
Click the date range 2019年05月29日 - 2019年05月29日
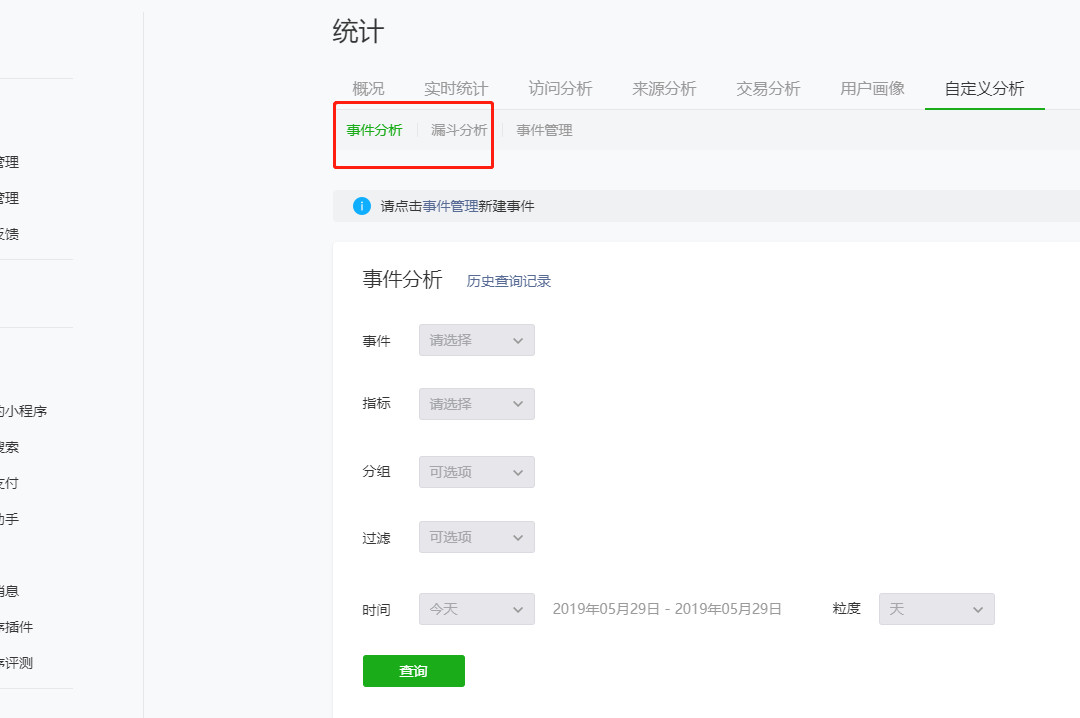(667, 609)
